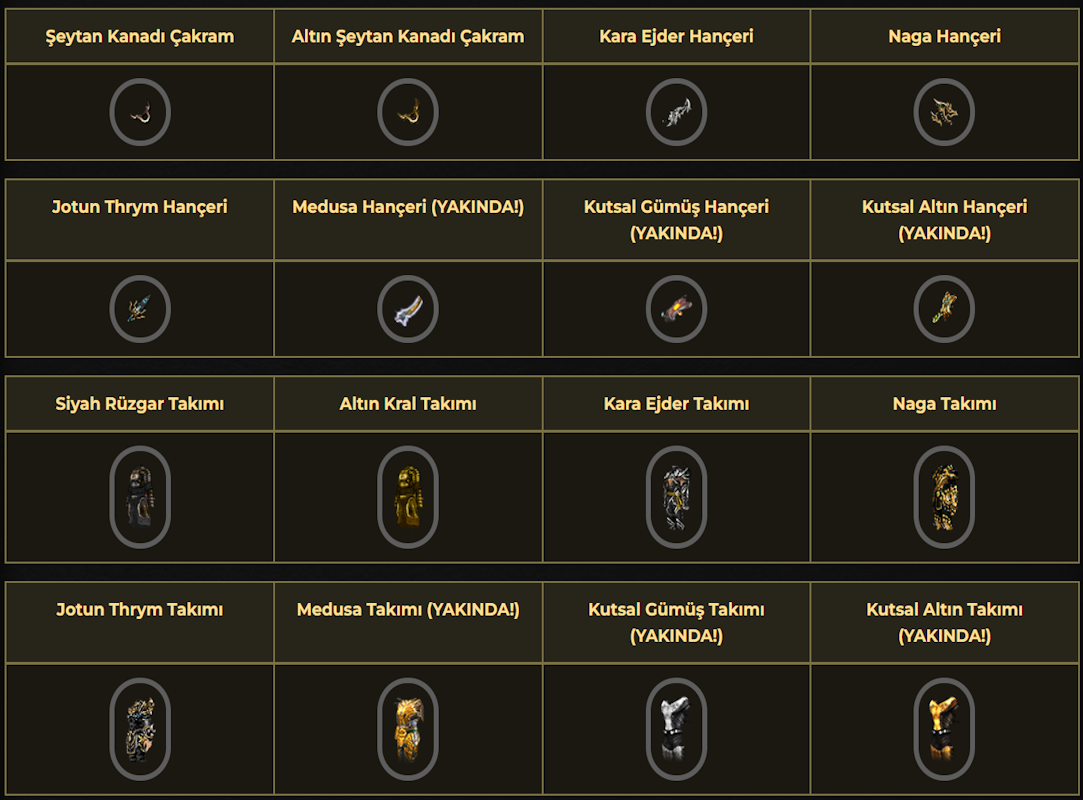Open the Jotun Thrym Takımı armor icon
Viewport: 1083px width, 800px height.
(x=140, y=729)
